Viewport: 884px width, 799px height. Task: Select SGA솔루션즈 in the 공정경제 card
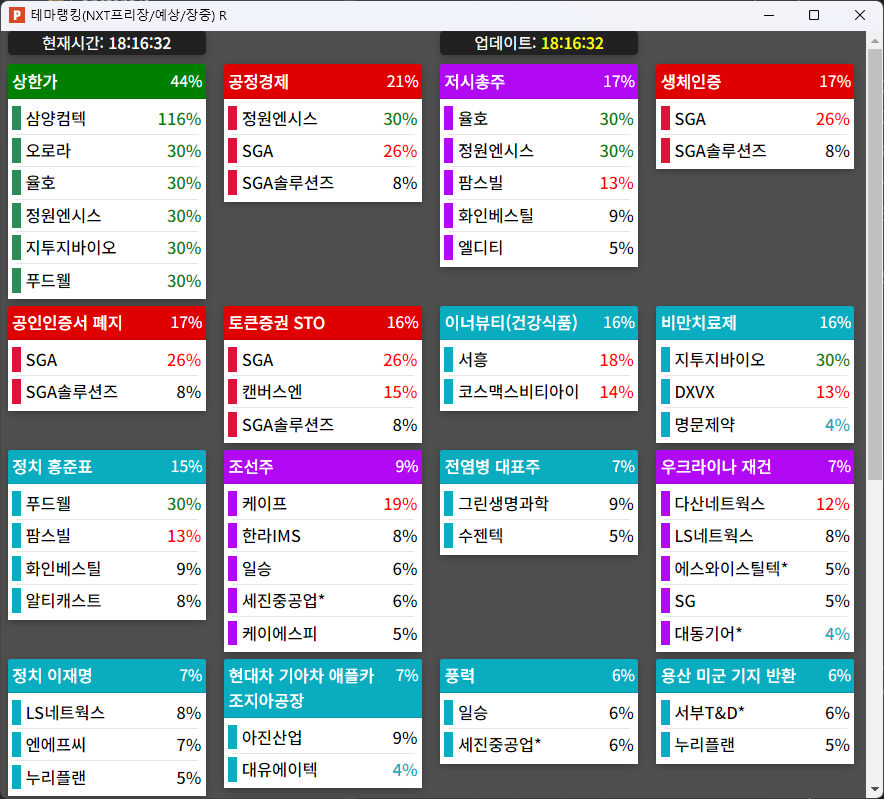coord(323,183)
